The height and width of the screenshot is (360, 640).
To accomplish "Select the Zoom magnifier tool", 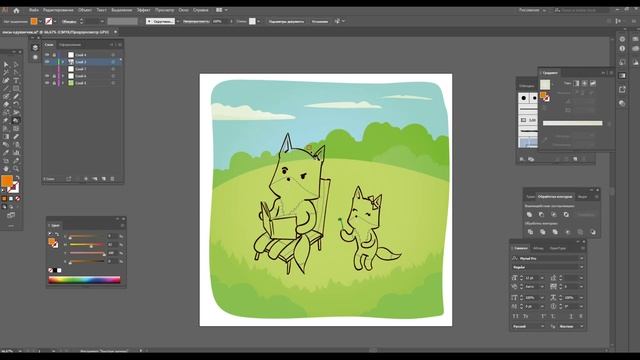I will pos(16,169).
